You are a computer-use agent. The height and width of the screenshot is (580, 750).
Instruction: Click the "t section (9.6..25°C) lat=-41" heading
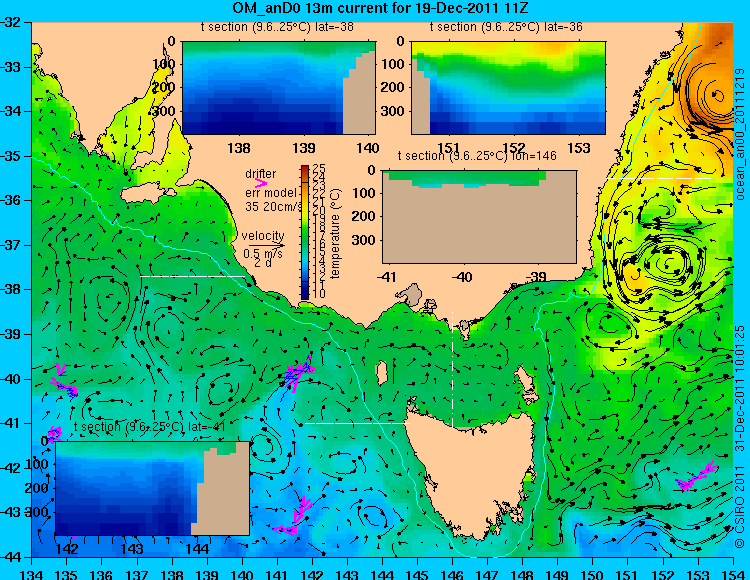[150, 427]
